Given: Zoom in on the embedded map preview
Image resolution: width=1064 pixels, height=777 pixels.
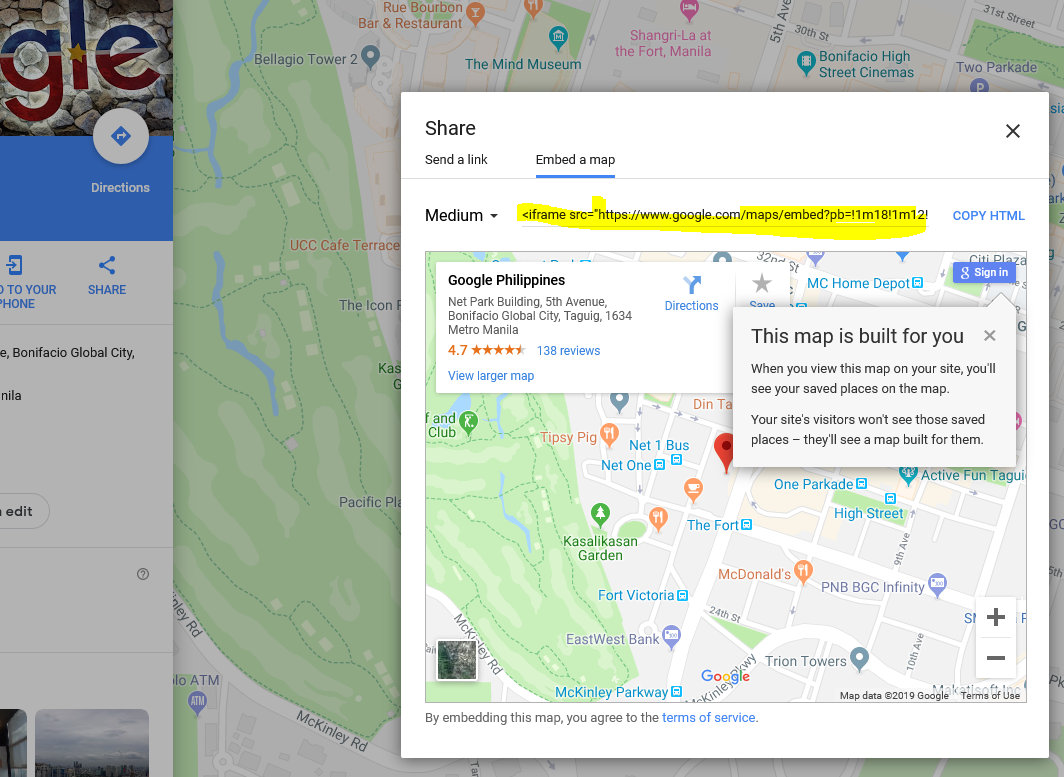Looking at the screenshot, I should tap(995, 617).
